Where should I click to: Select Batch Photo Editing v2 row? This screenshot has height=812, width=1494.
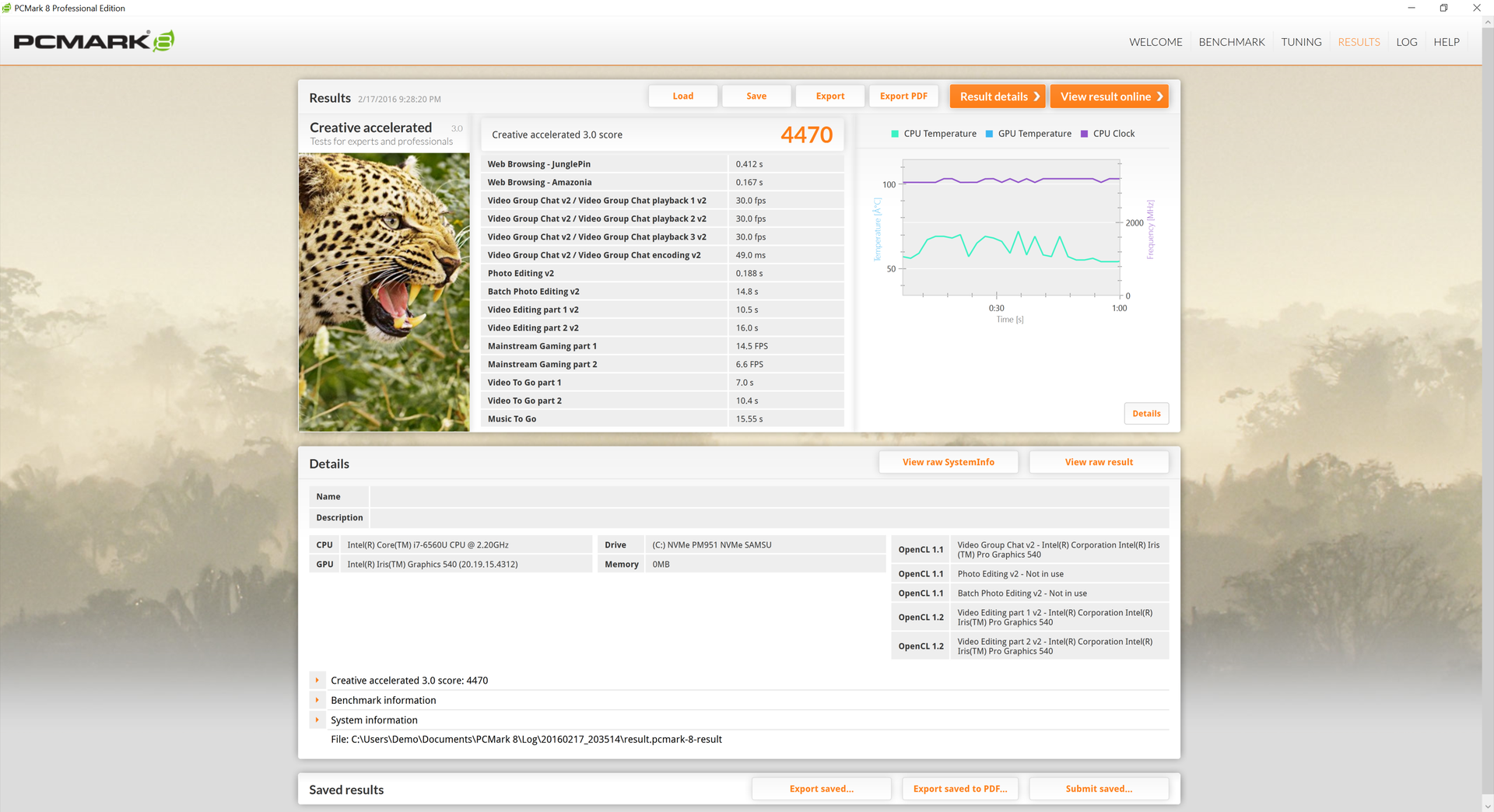[x=662, y=292]
